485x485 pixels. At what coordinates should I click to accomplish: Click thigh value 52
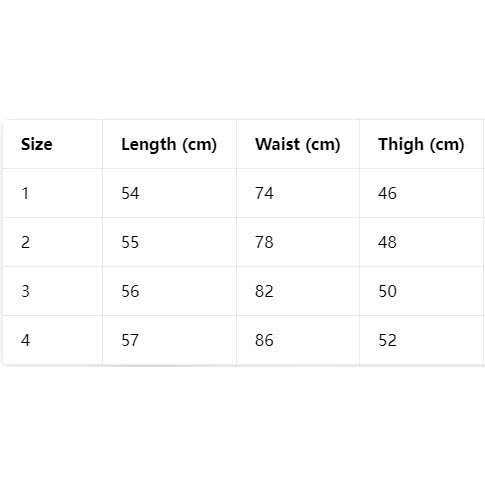[387, 340]
